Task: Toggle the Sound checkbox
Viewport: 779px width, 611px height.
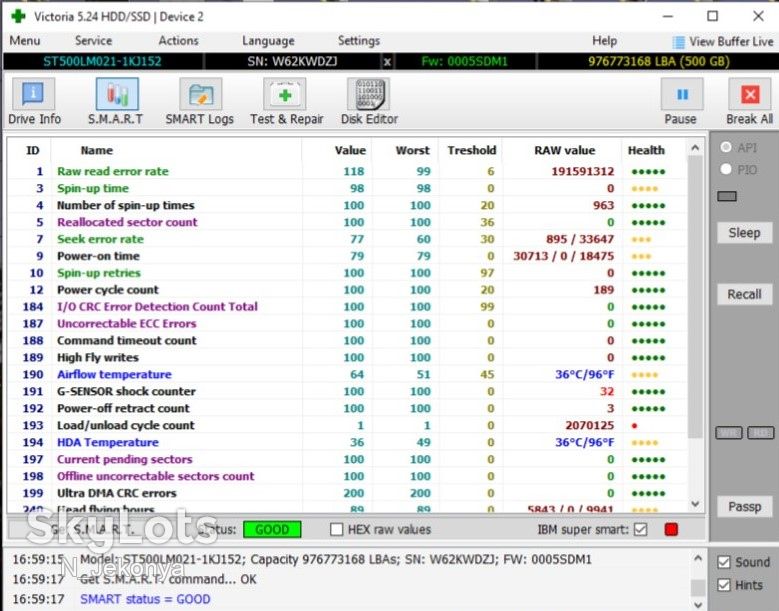Action: tap(724, 562)
